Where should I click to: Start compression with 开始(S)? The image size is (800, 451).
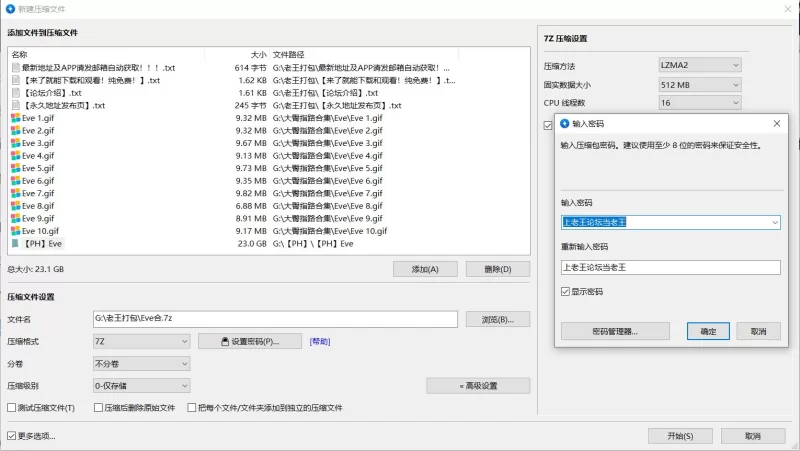click(680, 436)
